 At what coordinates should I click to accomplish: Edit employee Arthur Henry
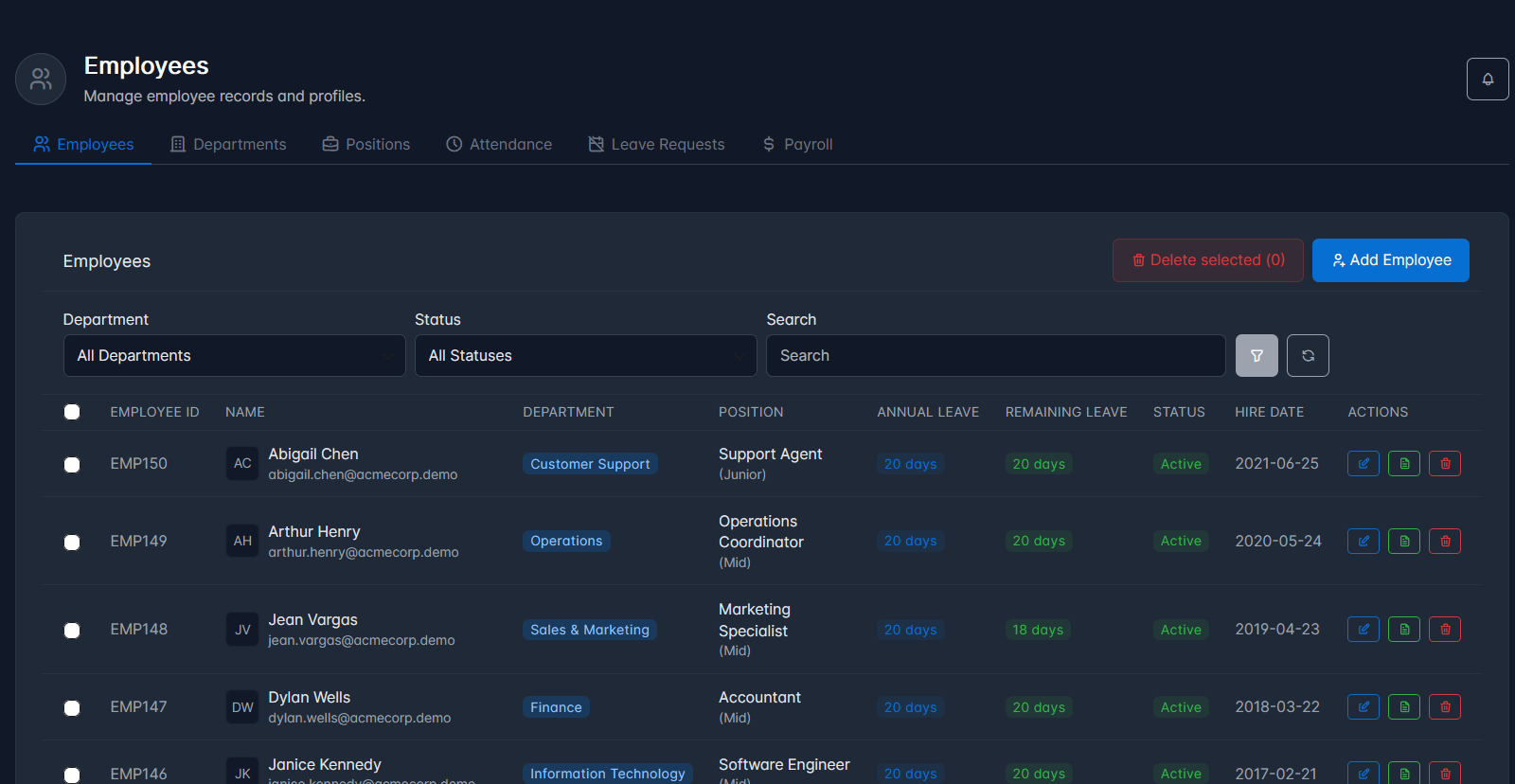tap(1363, 542)
